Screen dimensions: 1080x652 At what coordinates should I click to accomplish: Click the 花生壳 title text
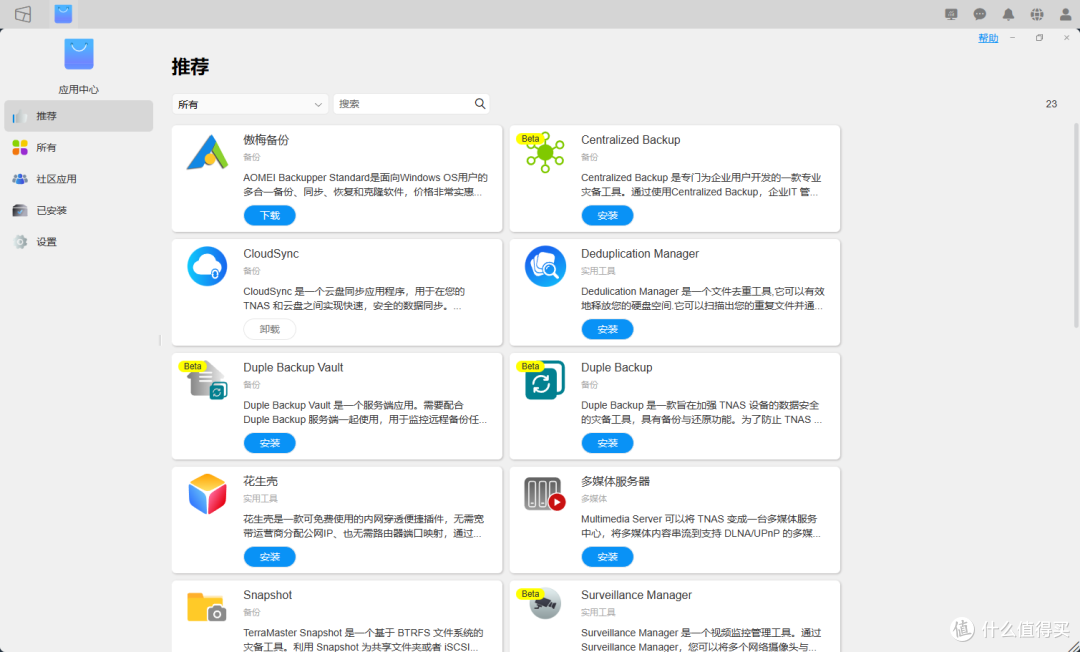tap(260, 481)
